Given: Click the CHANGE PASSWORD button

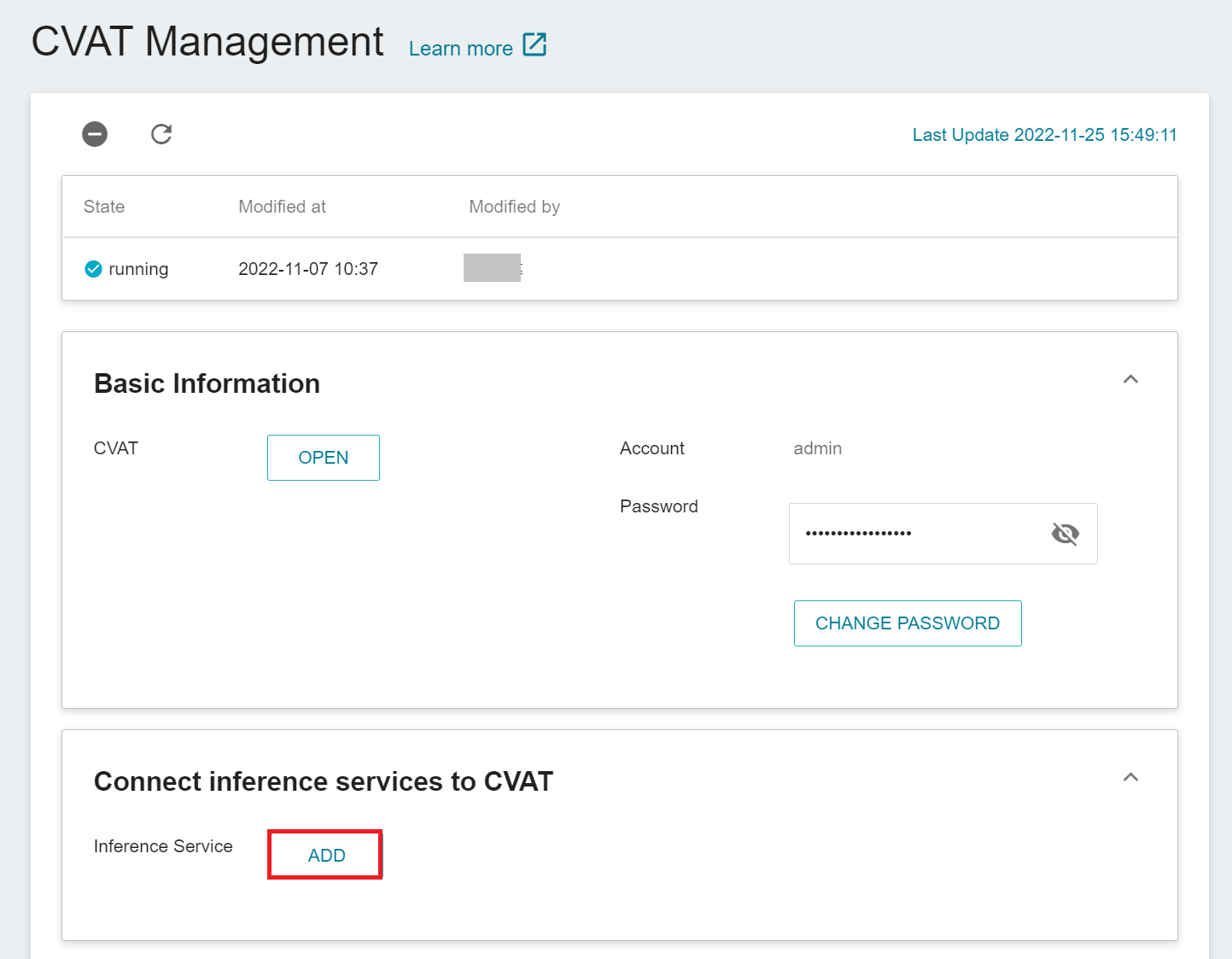Looking at the screenshot, I should 908,623.
